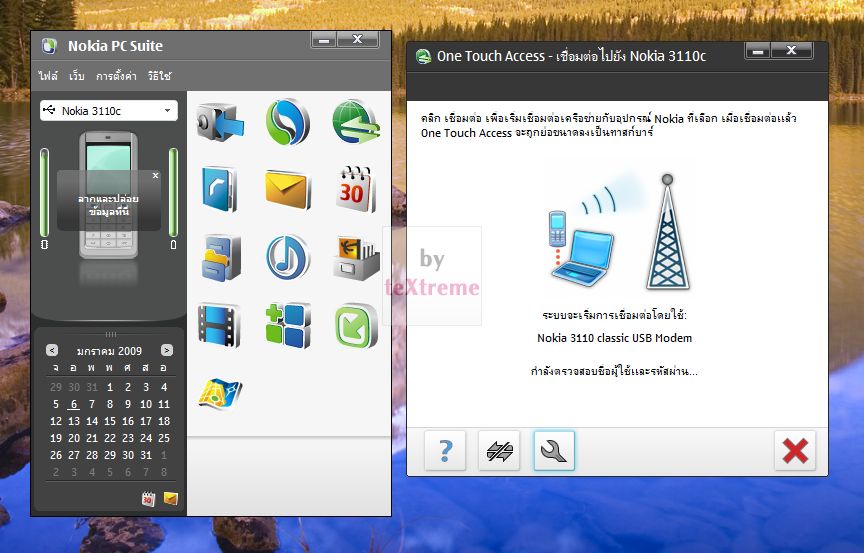864x553 pixels.
Task: Open One Touch Access globe icon
Action: (x=357, y=122)
